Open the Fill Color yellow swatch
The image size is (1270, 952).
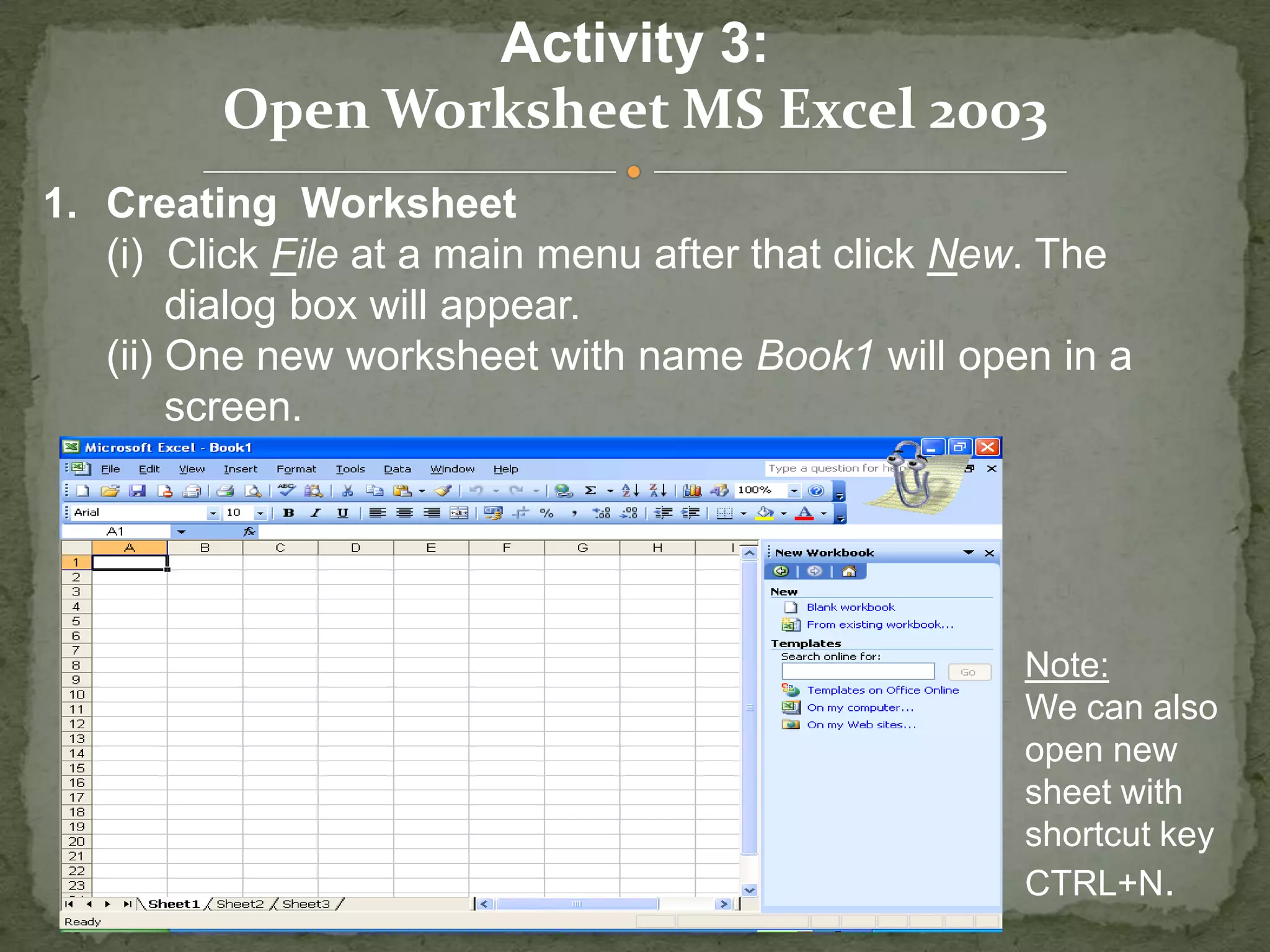click(x=765, y=514)
